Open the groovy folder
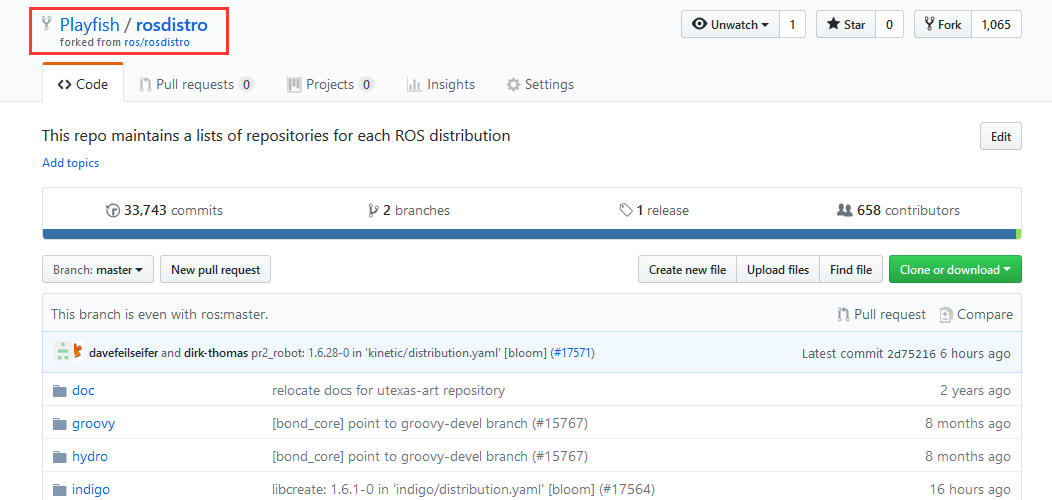The height and width of the screenshot is (500, 1052). pos(93,423)
